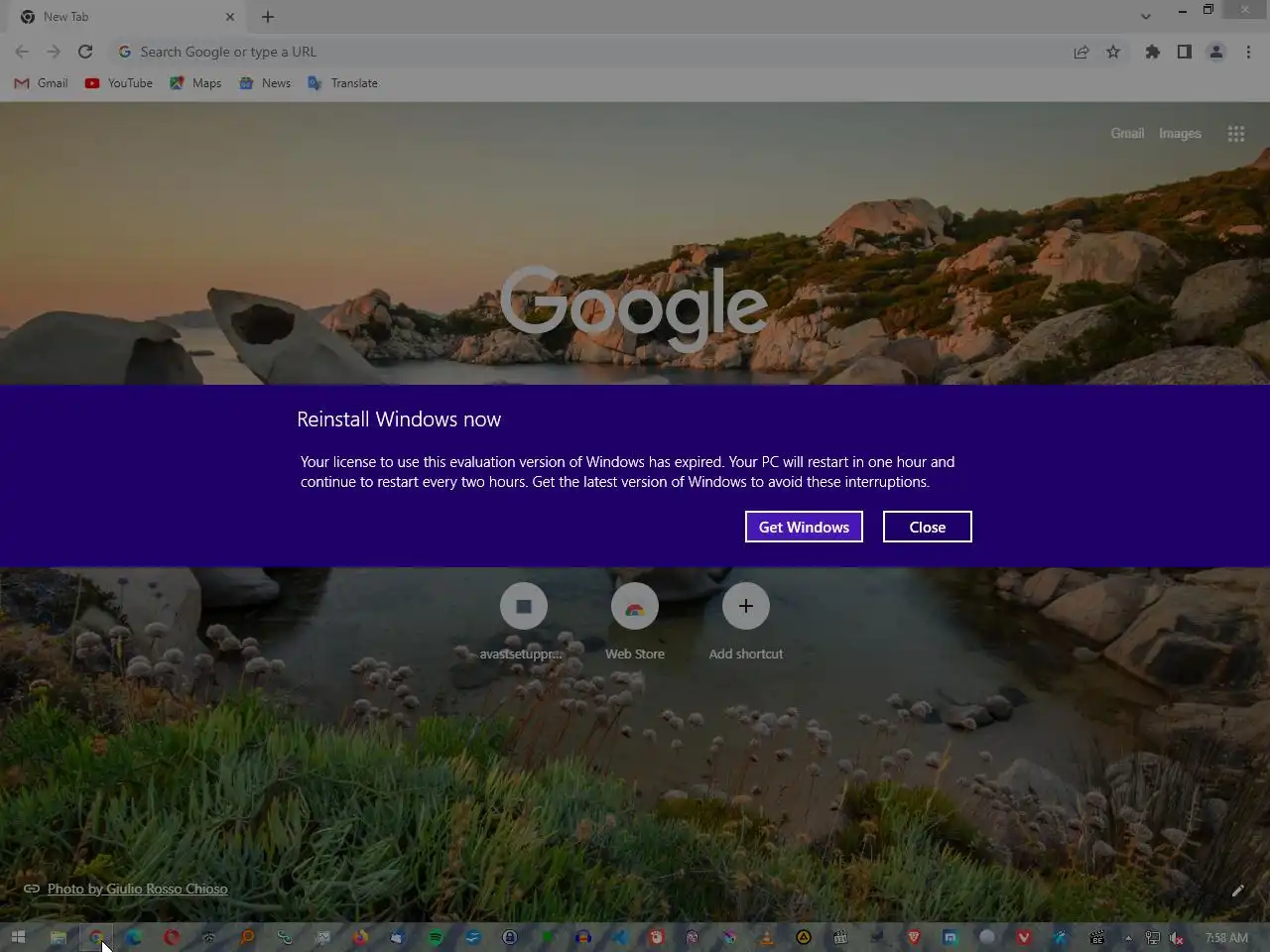Screen dimensions: 1270x952
Task: Open the Translate bookmark
Action: click(x=342, y=83)
